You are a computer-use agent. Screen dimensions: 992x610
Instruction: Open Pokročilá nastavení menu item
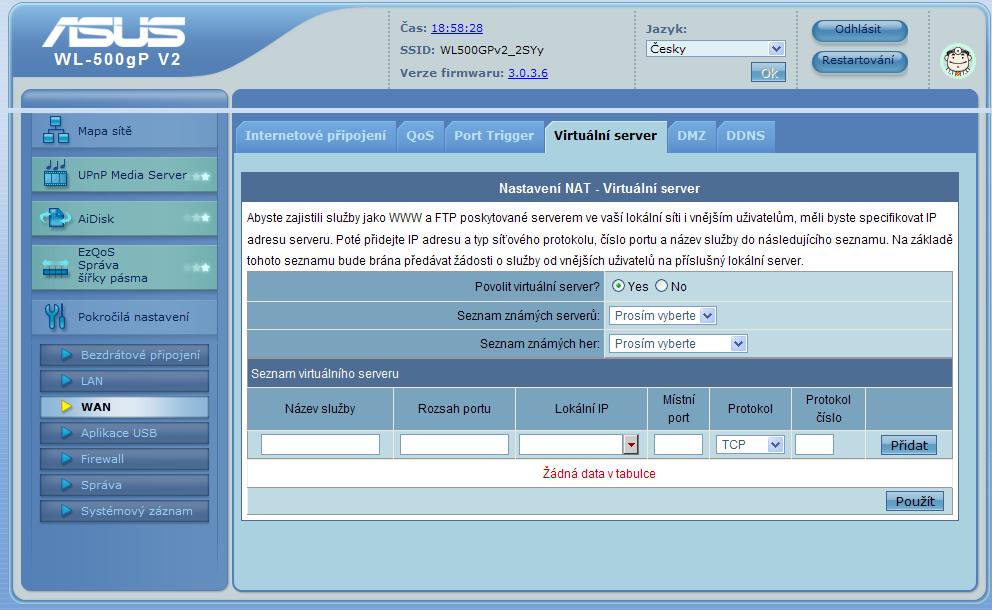coord(125,316)
